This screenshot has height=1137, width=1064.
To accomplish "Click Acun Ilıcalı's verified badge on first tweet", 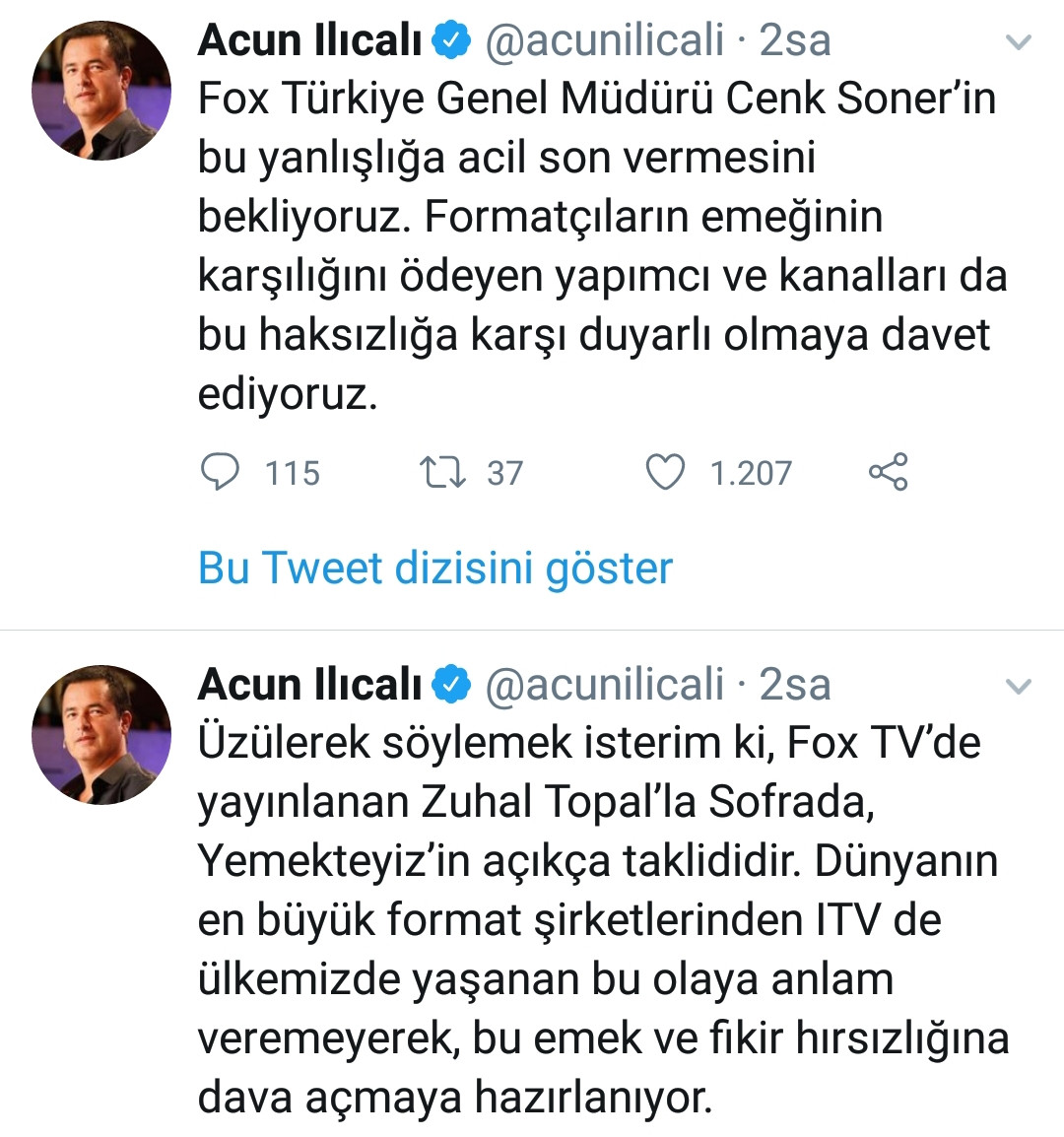I will (451, 41).
